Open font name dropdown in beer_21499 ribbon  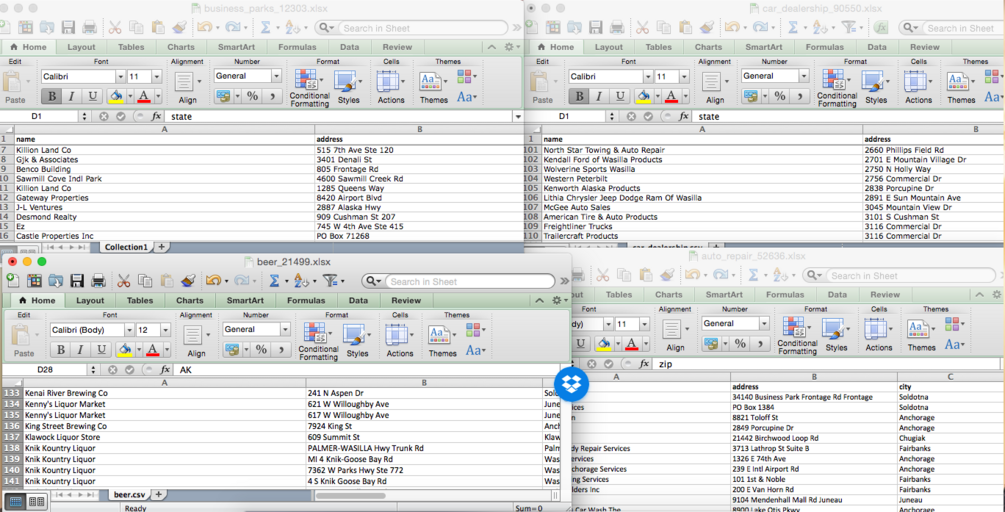click(x=129, y=329)
